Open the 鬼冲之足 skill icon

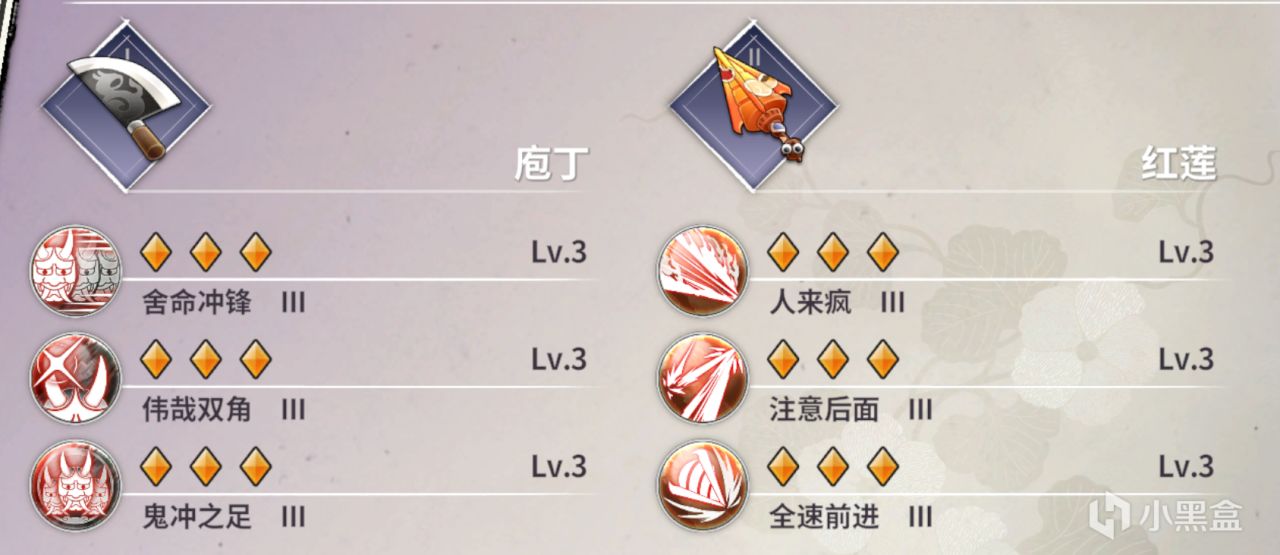click(76, 485)
